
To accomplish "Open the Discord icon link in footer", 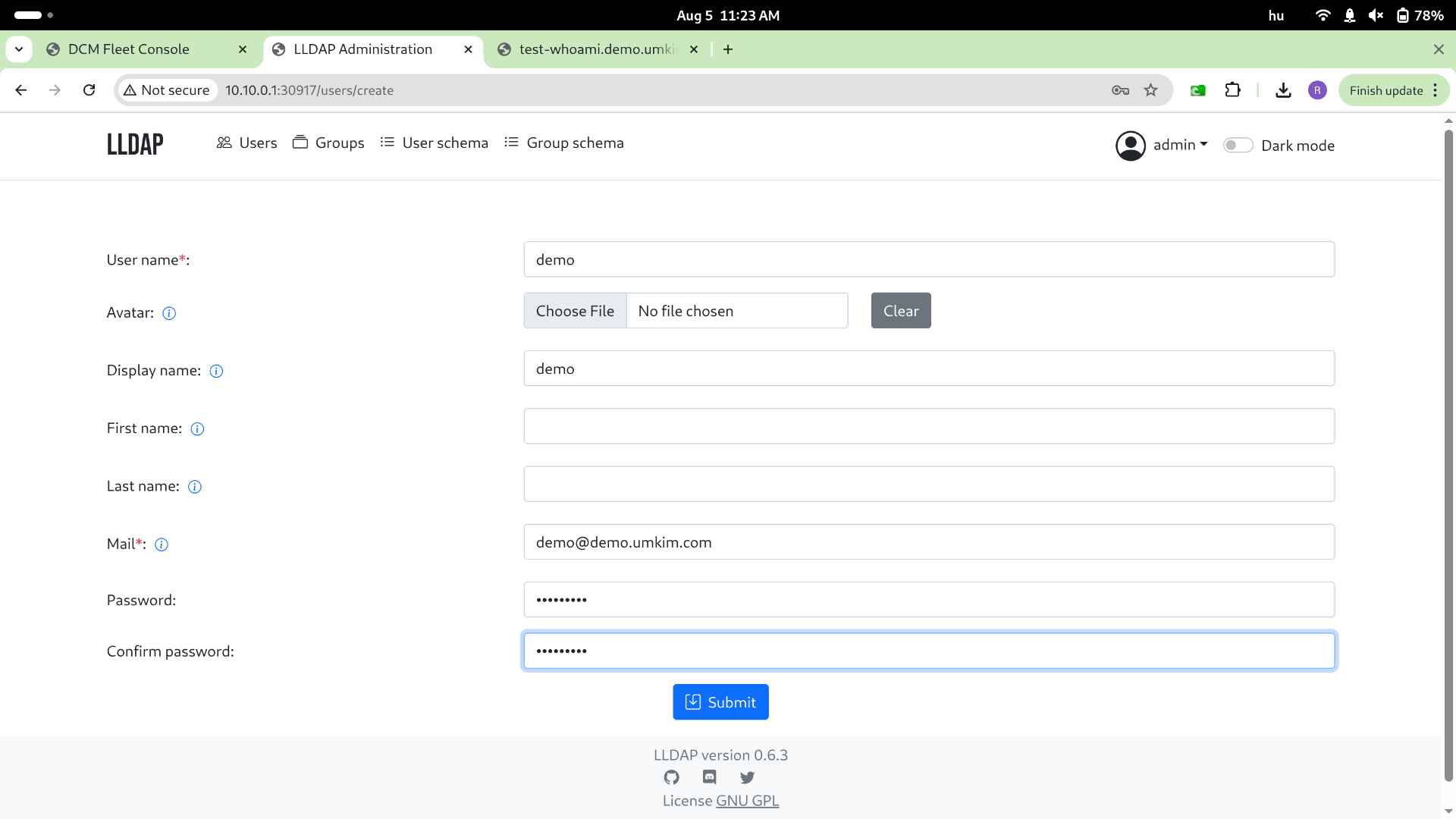I will pos(709,777).
